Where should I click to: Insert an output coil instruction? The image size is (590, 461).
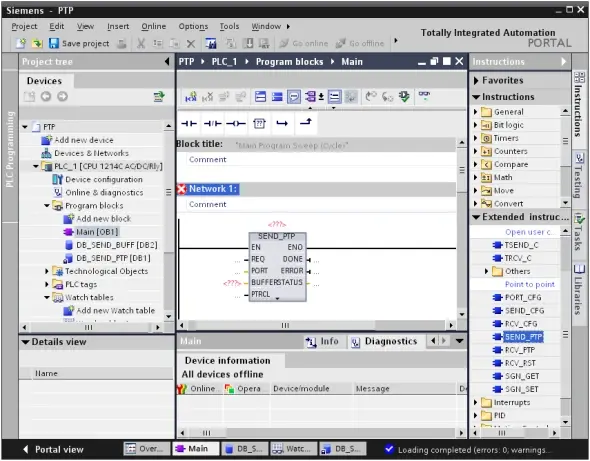[236, 123]
